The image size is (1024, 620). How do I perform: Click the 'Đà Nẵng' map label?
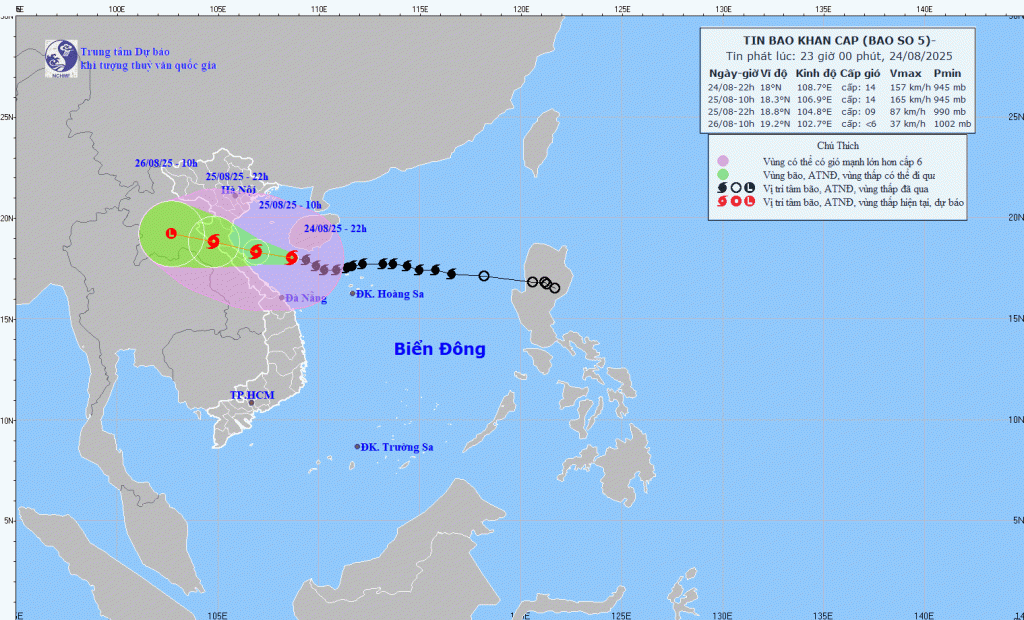(306, 298)
